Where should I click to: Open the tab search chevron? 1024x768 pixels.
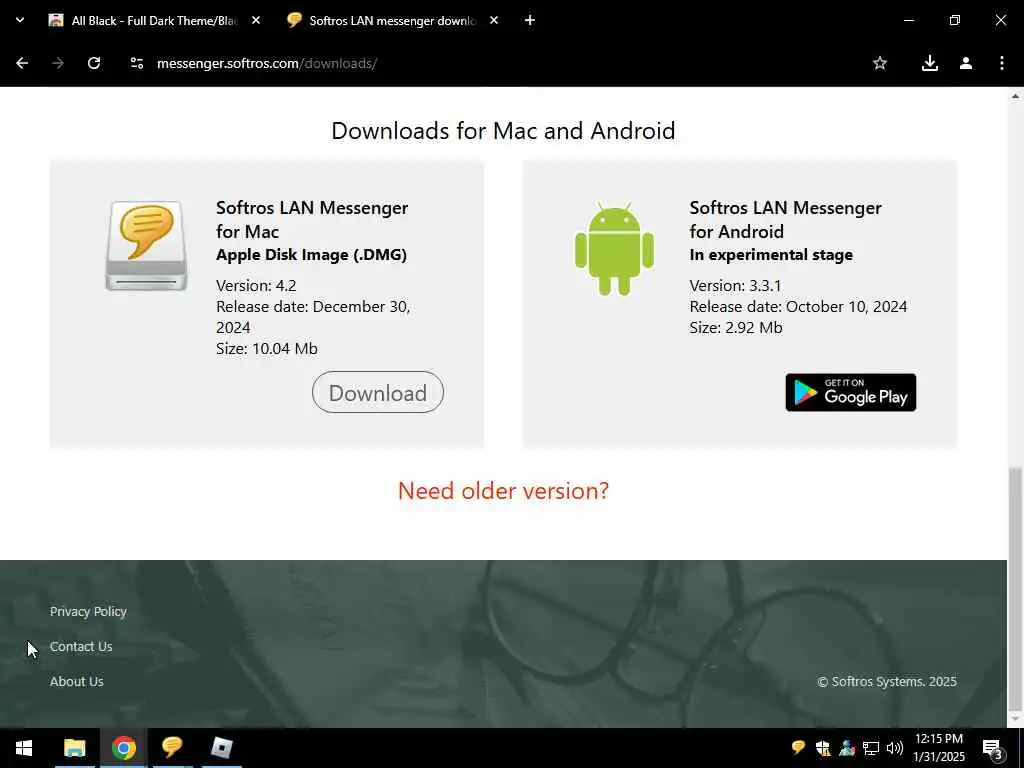[x=20, y=20]
